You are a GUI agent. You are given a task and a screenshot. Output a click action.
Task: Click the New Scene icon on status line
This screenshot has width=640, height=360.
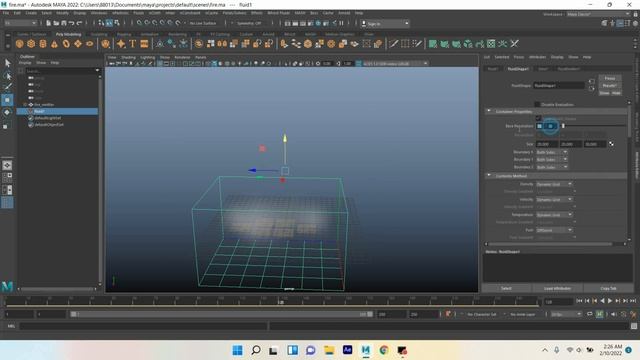coord(49,23)
